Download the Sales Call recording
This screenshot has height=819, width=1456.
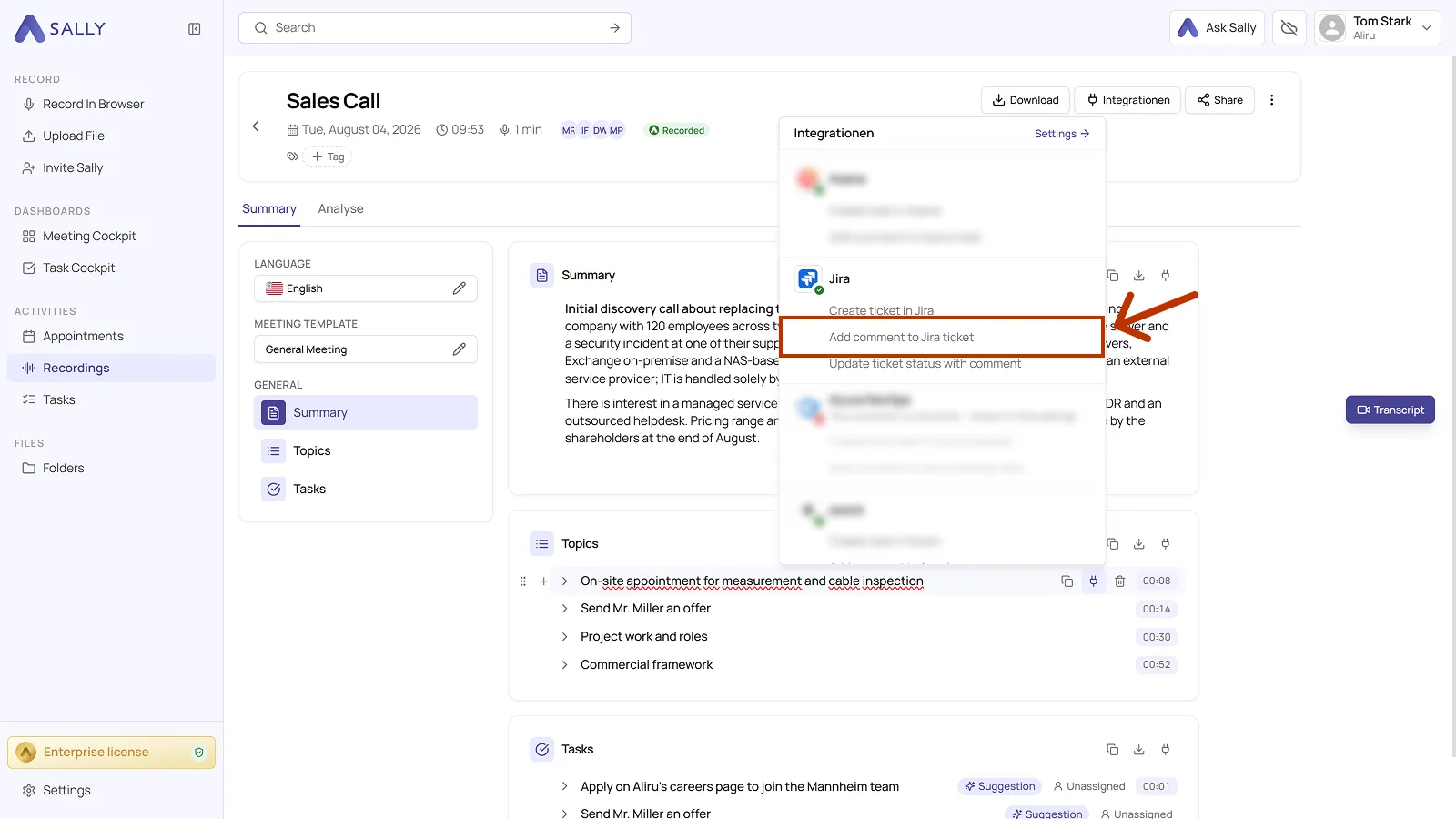(1026, 100)
